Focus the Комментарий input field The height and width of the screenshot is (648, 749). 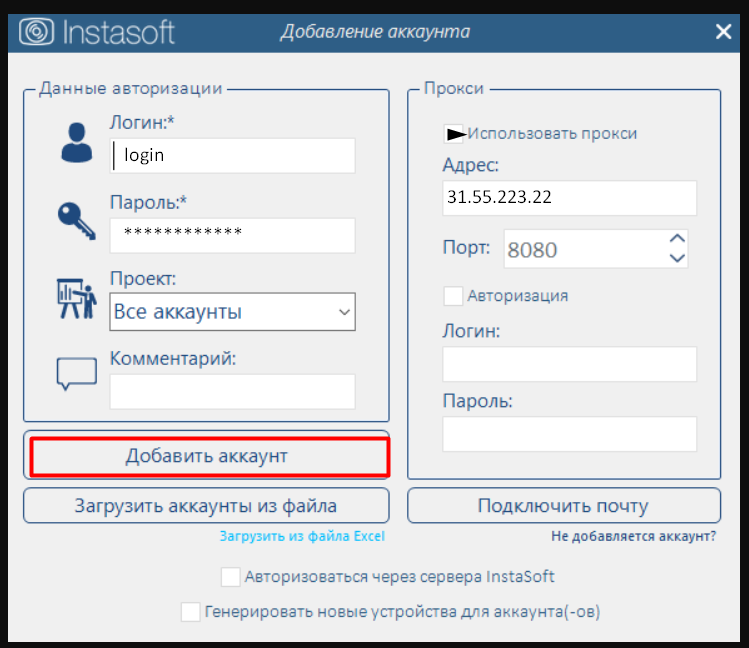coord(232,392)
